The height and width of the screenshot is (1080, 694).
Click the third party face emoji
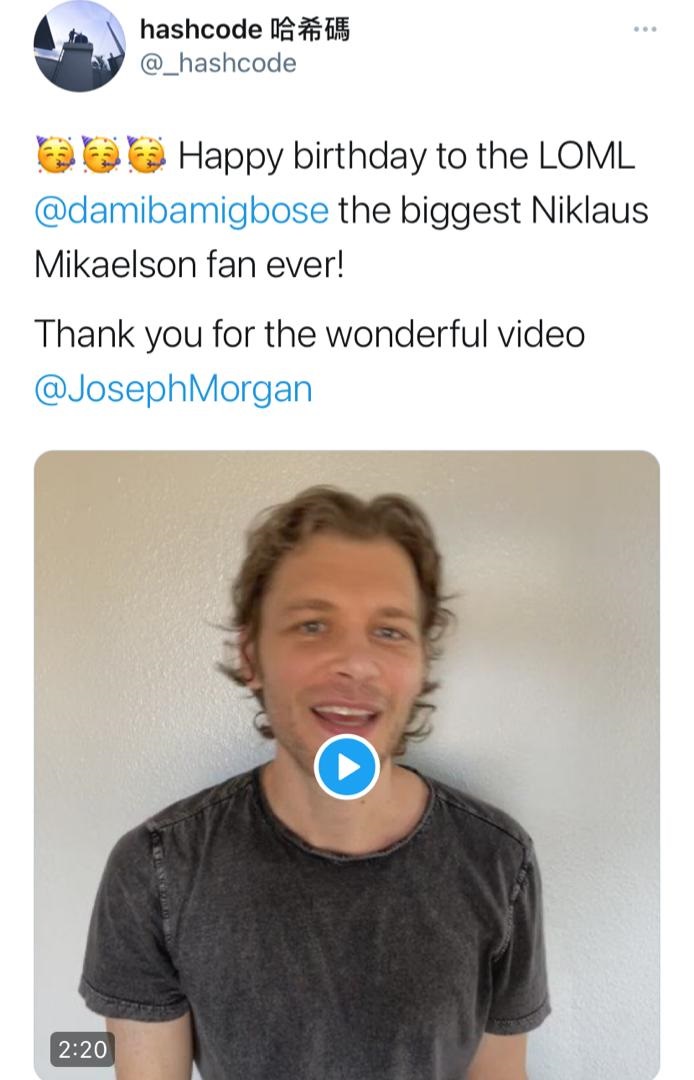click(146, 154)
